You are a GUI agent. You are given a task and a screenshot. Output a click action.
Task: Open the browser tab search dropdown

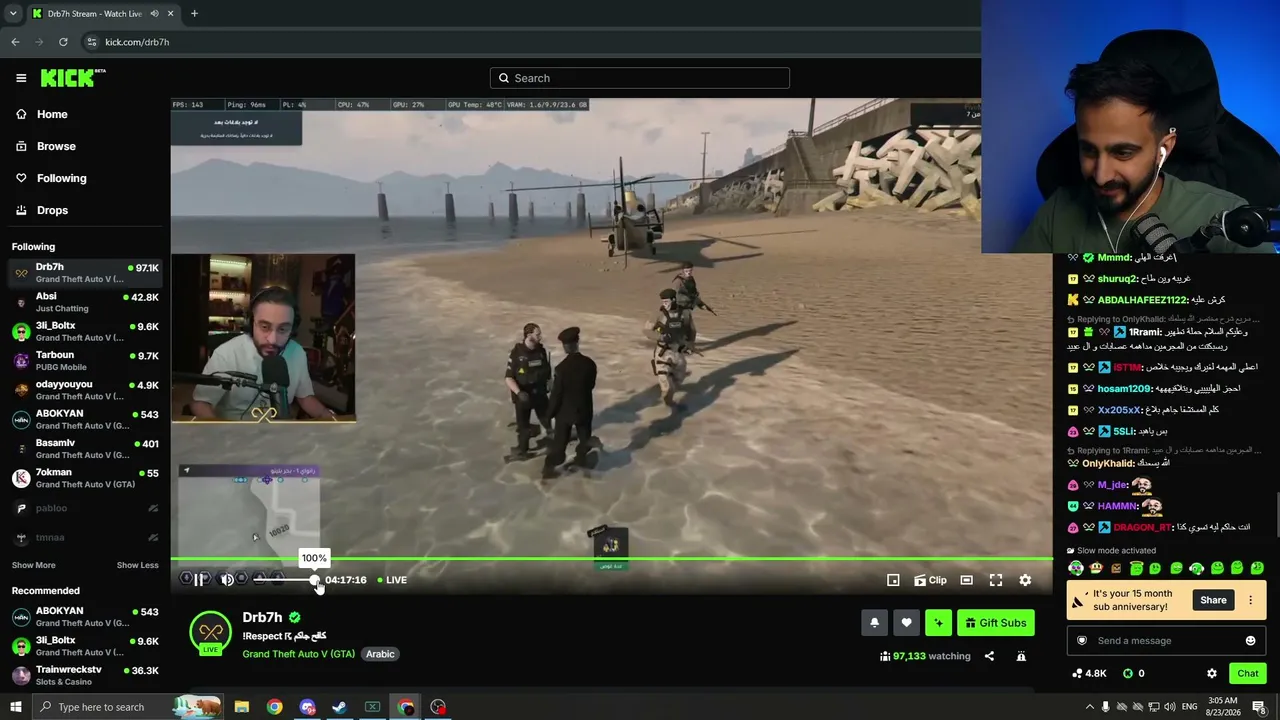[x=13, y=13]
